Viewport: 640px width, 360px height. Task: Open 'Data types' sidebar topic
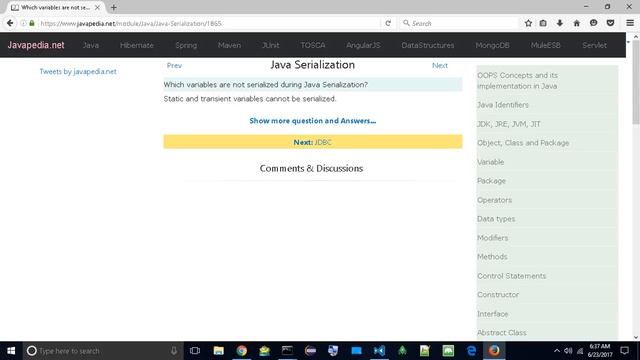pyautogui.click(x=496, y=219)
